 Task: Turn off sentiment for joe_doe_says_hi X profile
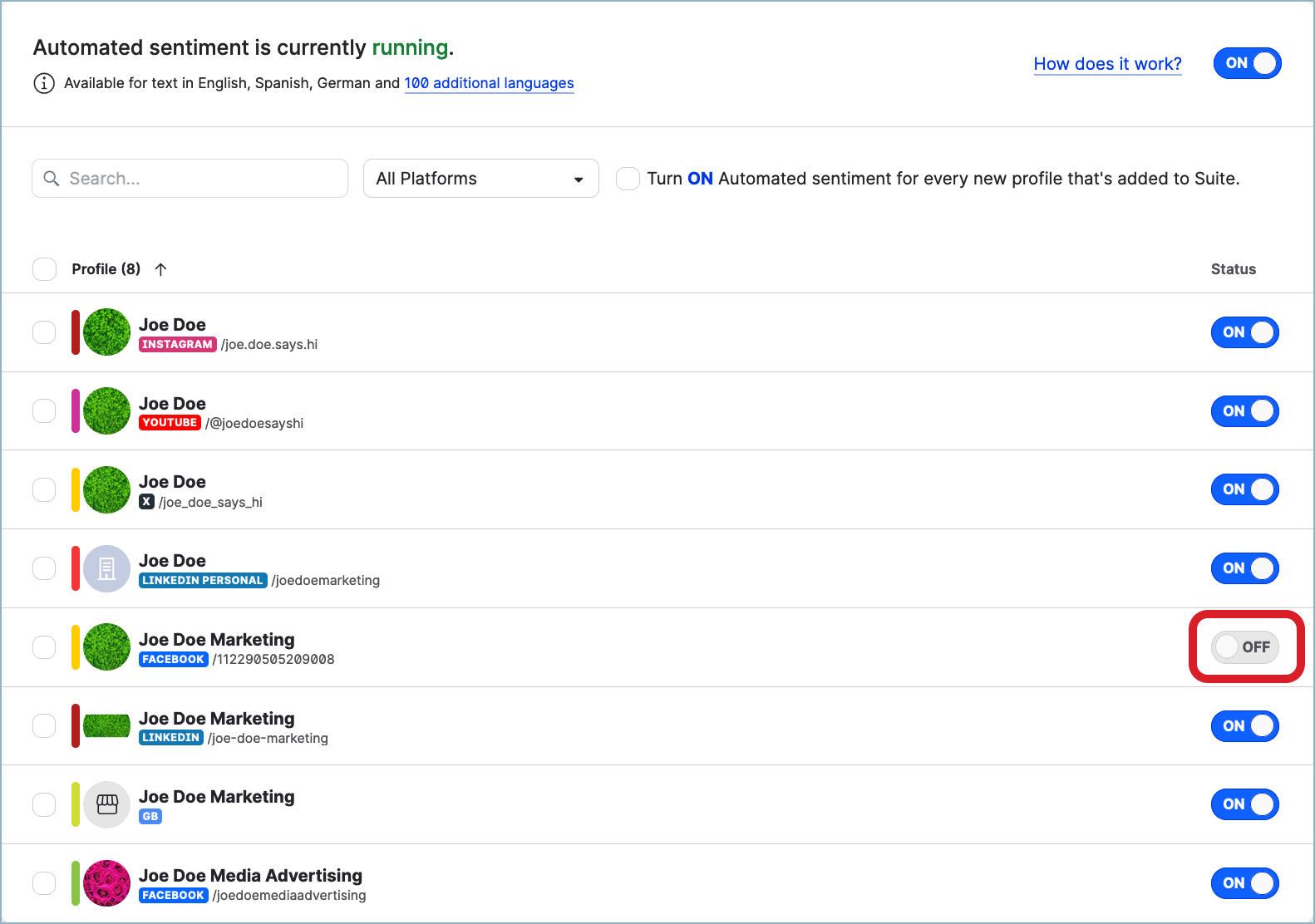pos(1245,489)
